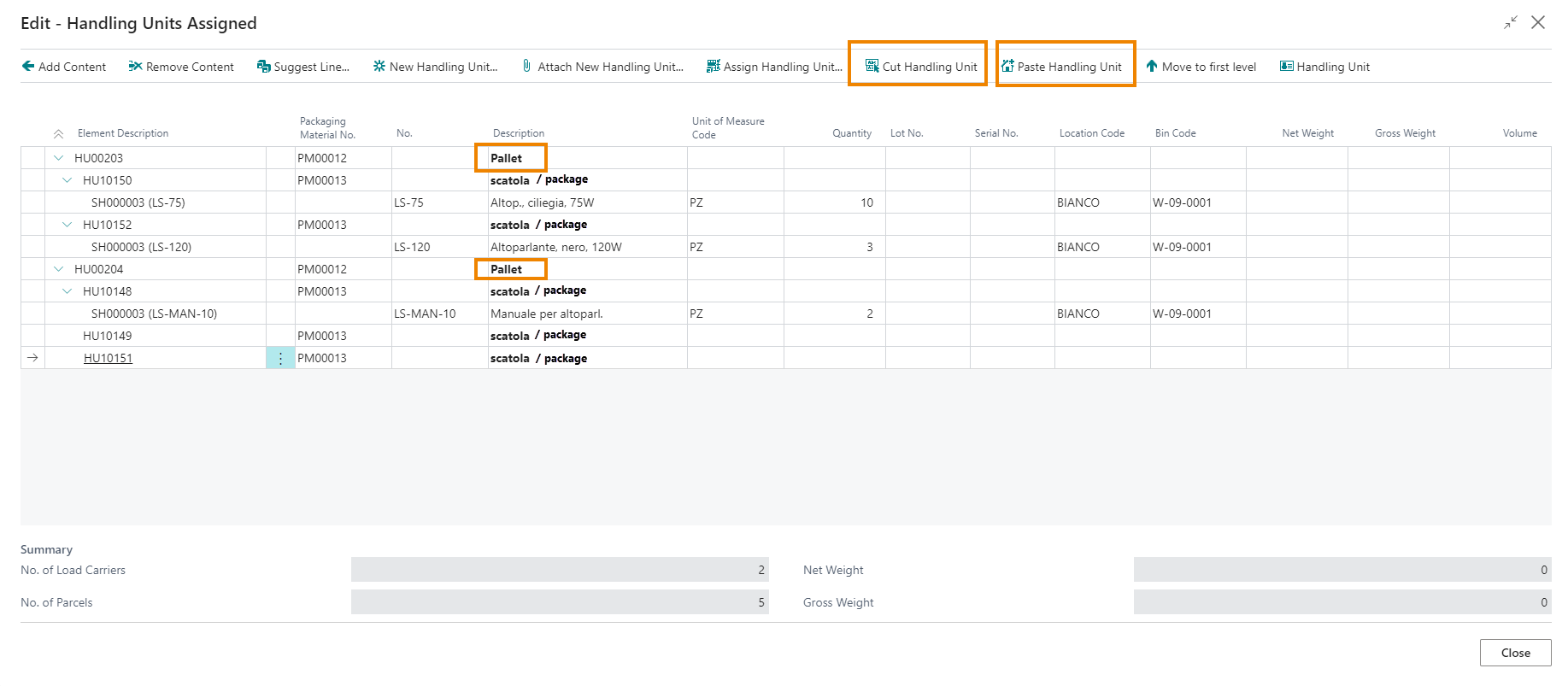Close the dialog with the X
Image resolution: width=1568 pixels, height=686 pixels.
point(1538,23)
